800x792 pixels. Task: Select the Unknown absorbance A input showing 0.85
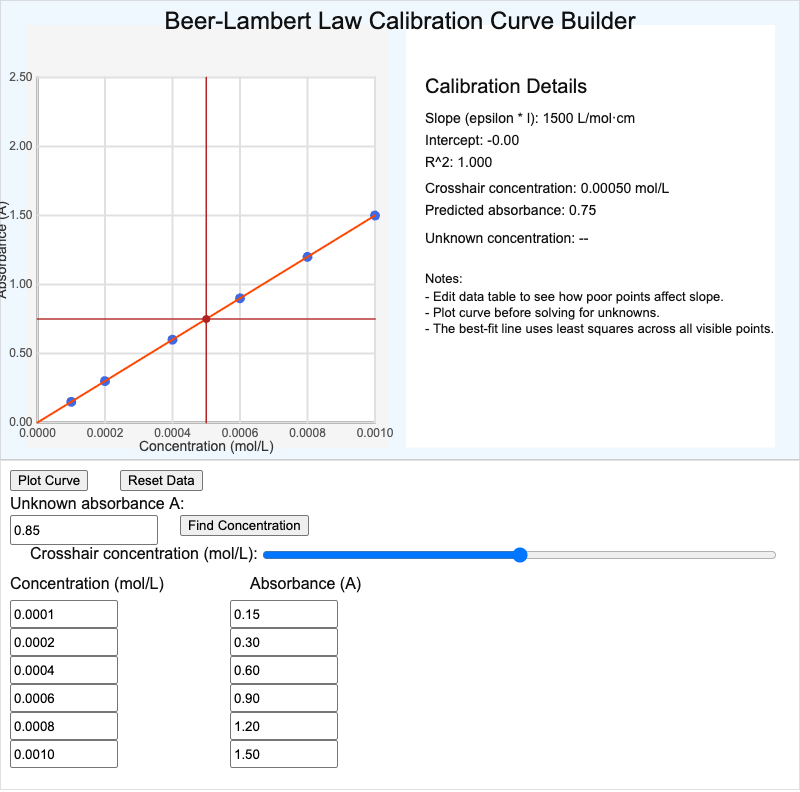point(83,529)
